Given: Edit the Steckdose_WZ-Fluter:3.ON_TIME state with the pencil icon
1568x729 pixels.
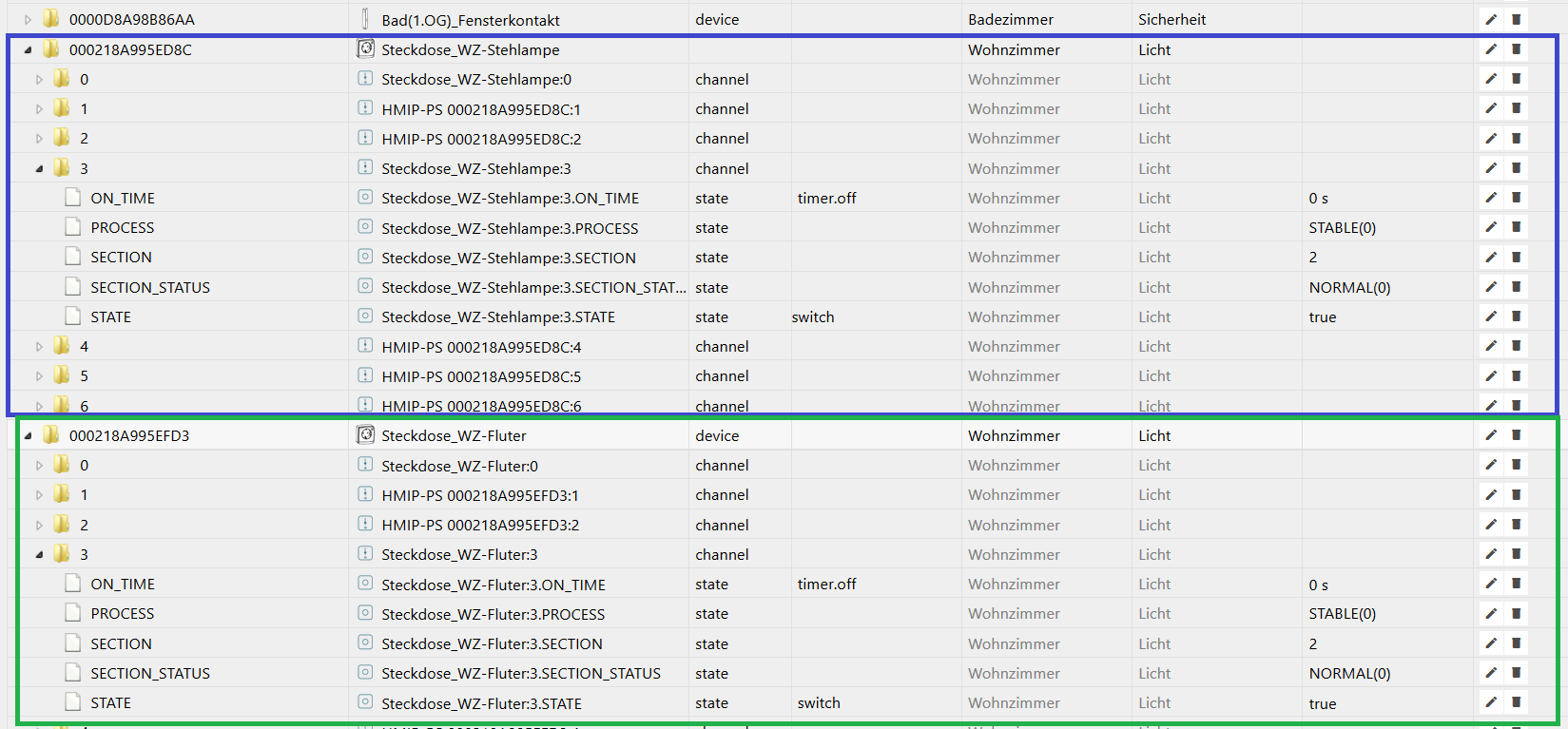Looking at the screenshot, I should [1491, 584].
